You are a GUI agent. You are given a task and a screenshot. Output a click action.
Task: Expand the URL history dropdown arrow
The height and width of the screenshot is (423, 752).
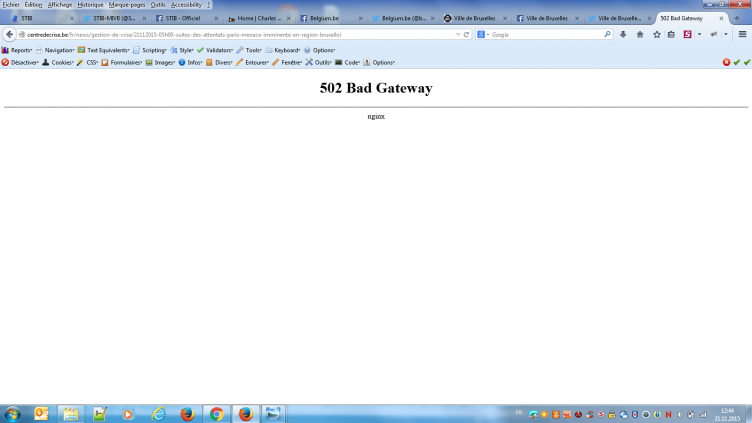tap(458, 35)
